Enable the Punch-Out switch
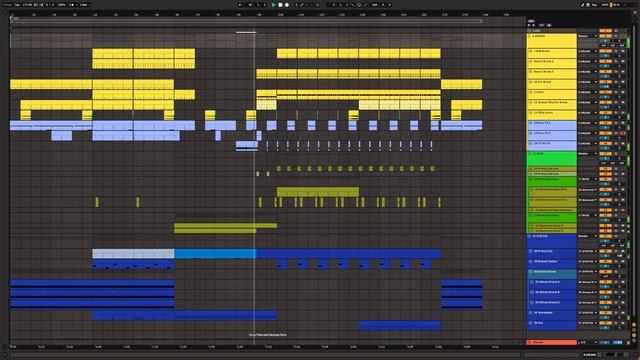640x360 pixels. pyautogui.click(x=365, y=5)
